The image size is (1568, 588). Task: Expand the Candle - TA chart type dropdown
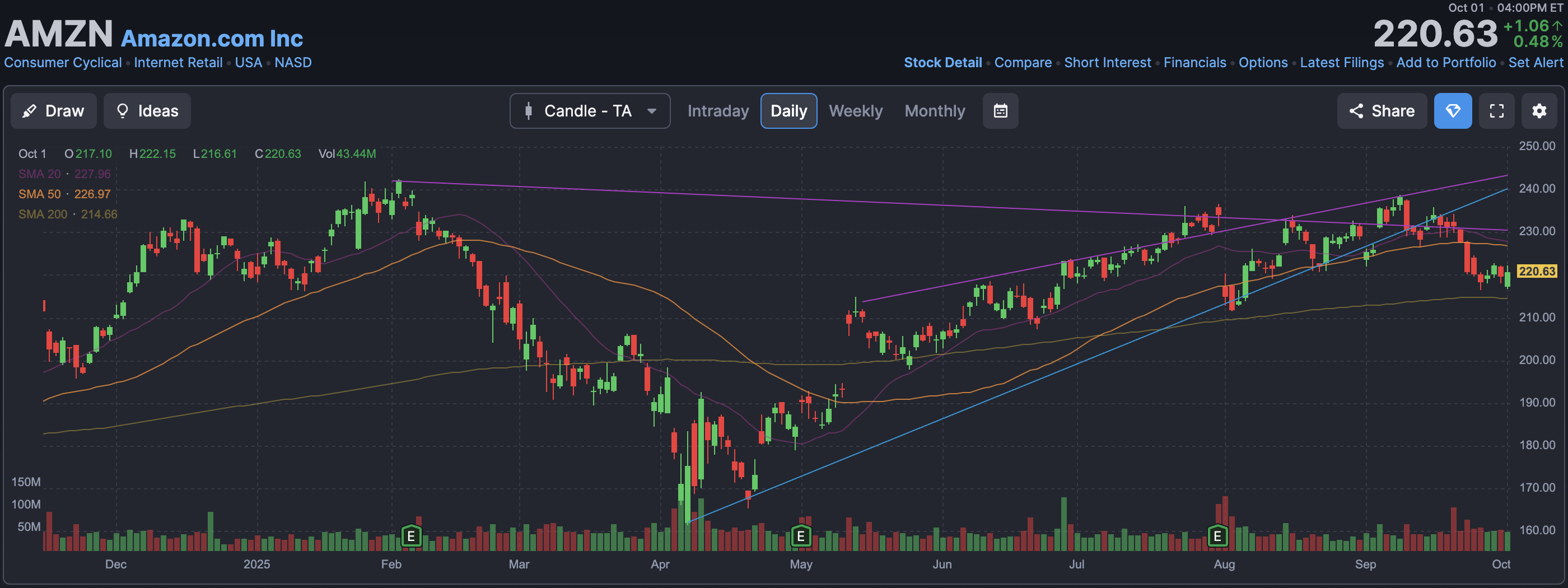(590, 111)
